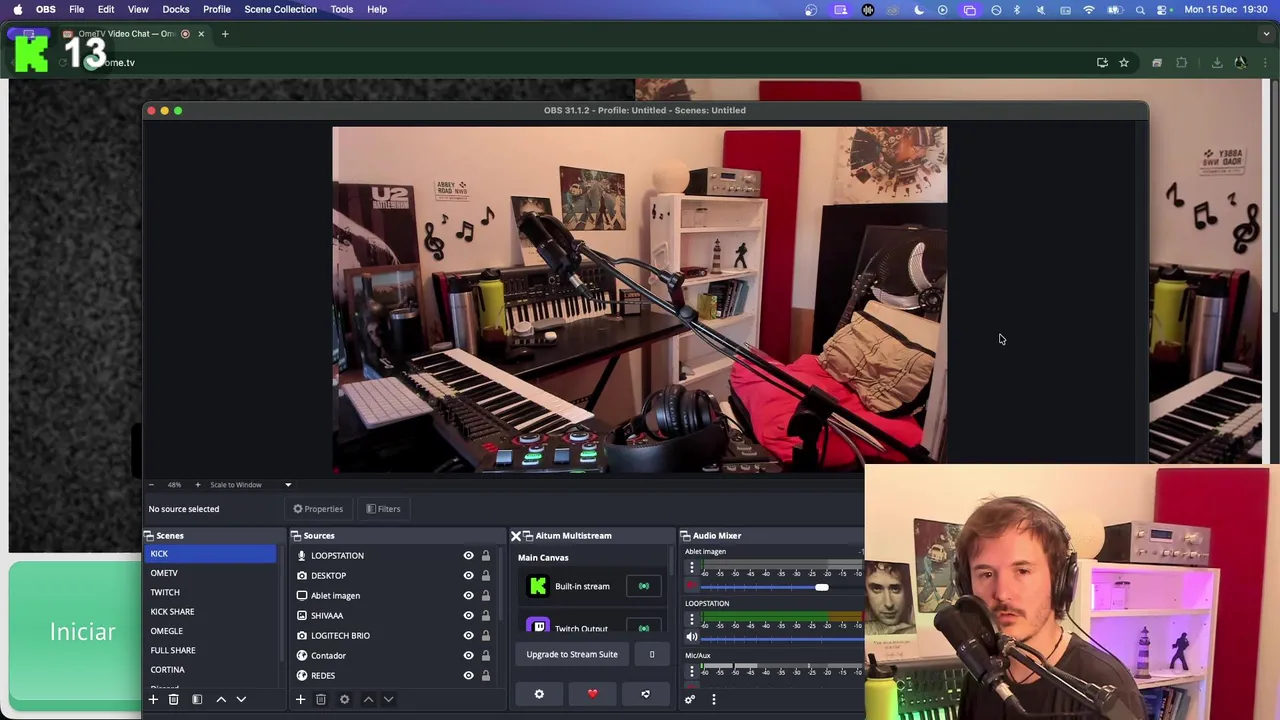This screenshot has height=720, width=1280.
Task: Toggle visibility of Ablet imagen source
Action: [468, 596]
